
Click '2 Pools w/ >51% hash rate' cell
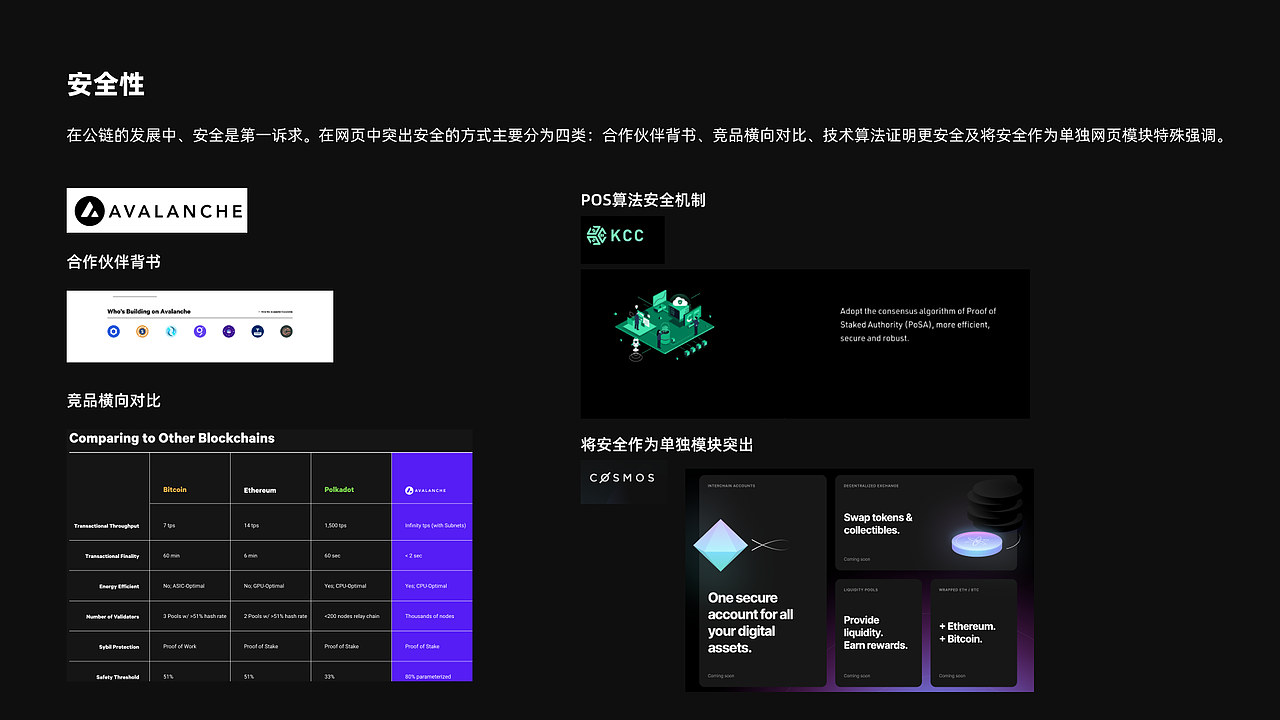pyautogui.click(x=276, y=616)
